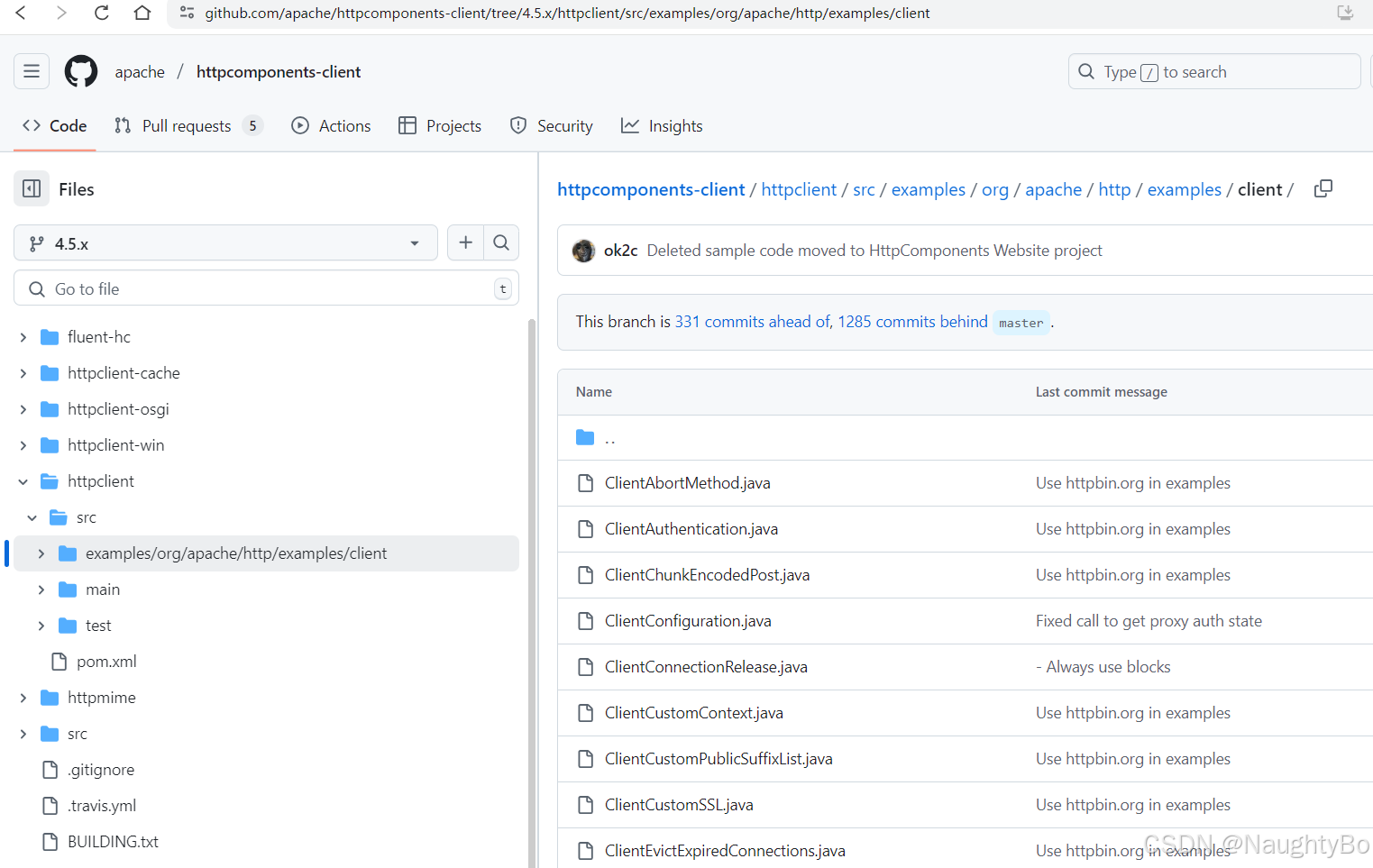
Task: Open ClientConnectionRelease.java file
Action: [x=706, y=667]
